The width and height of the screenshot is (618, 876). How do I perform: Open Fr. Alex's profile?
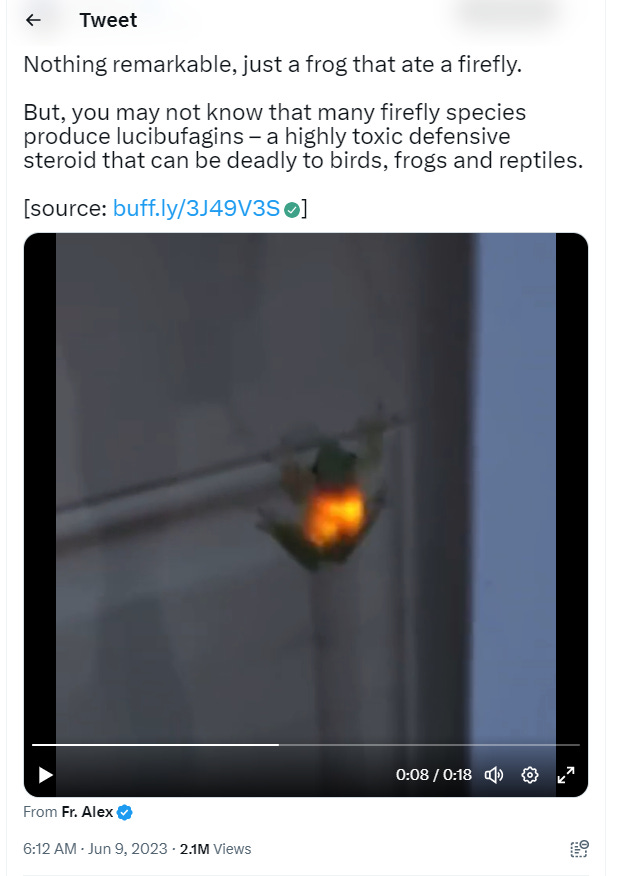(x=88, y=812)
